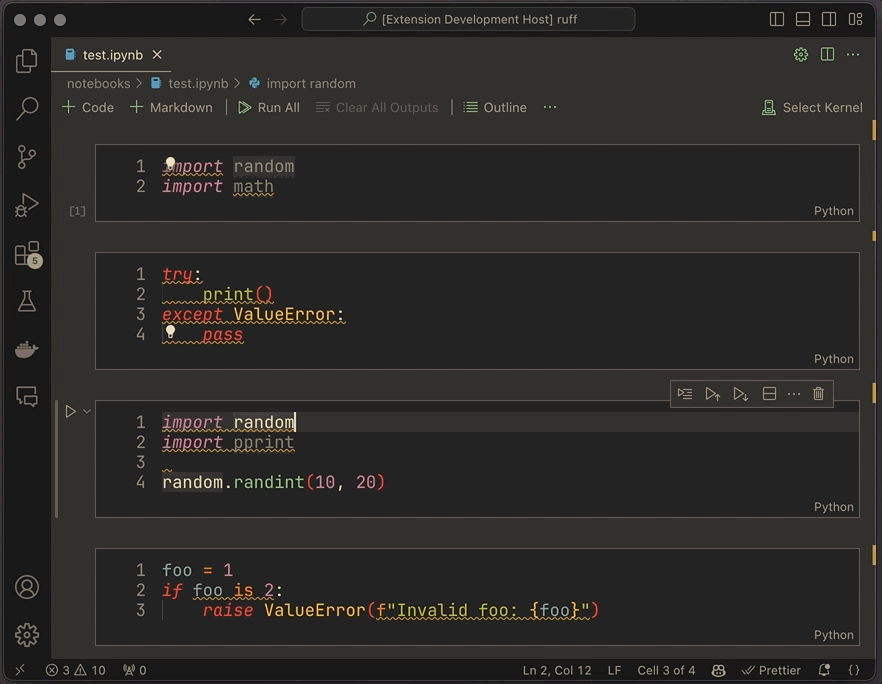This screenshot has height=684, width=882.
Task: Execute Above Cells from cell toolbar
Action: [x=713, y=394]
